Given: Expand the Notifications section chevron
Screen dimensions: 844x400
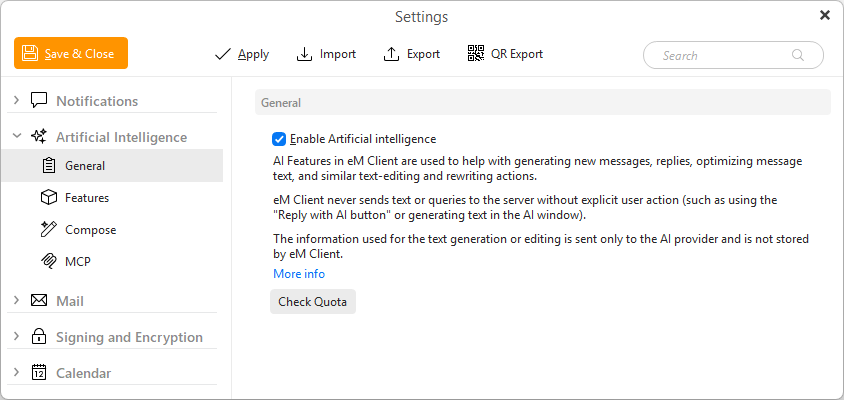Looking at the screenshot, I should [x=16, y=100].
